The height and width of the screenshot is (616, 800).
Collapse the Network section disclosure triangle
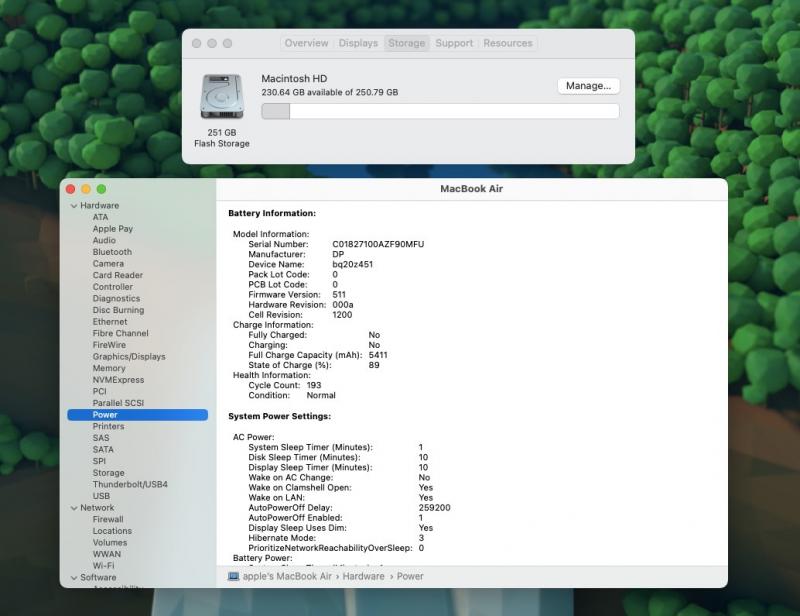pos(73,508)
